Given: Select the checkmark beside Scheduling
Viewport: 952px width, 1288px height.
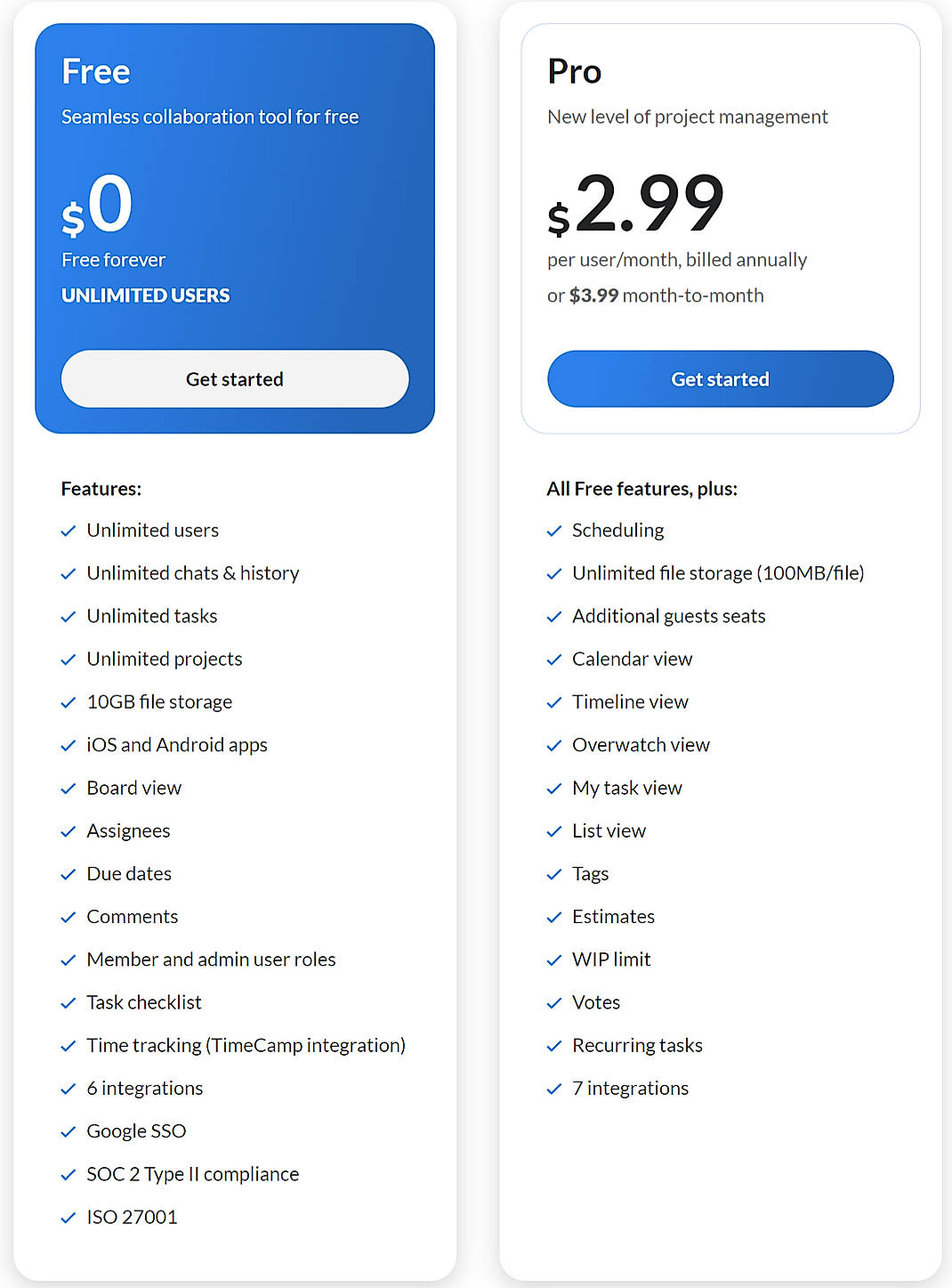Looking at the screenshot, I should click(x=553, y=531).
